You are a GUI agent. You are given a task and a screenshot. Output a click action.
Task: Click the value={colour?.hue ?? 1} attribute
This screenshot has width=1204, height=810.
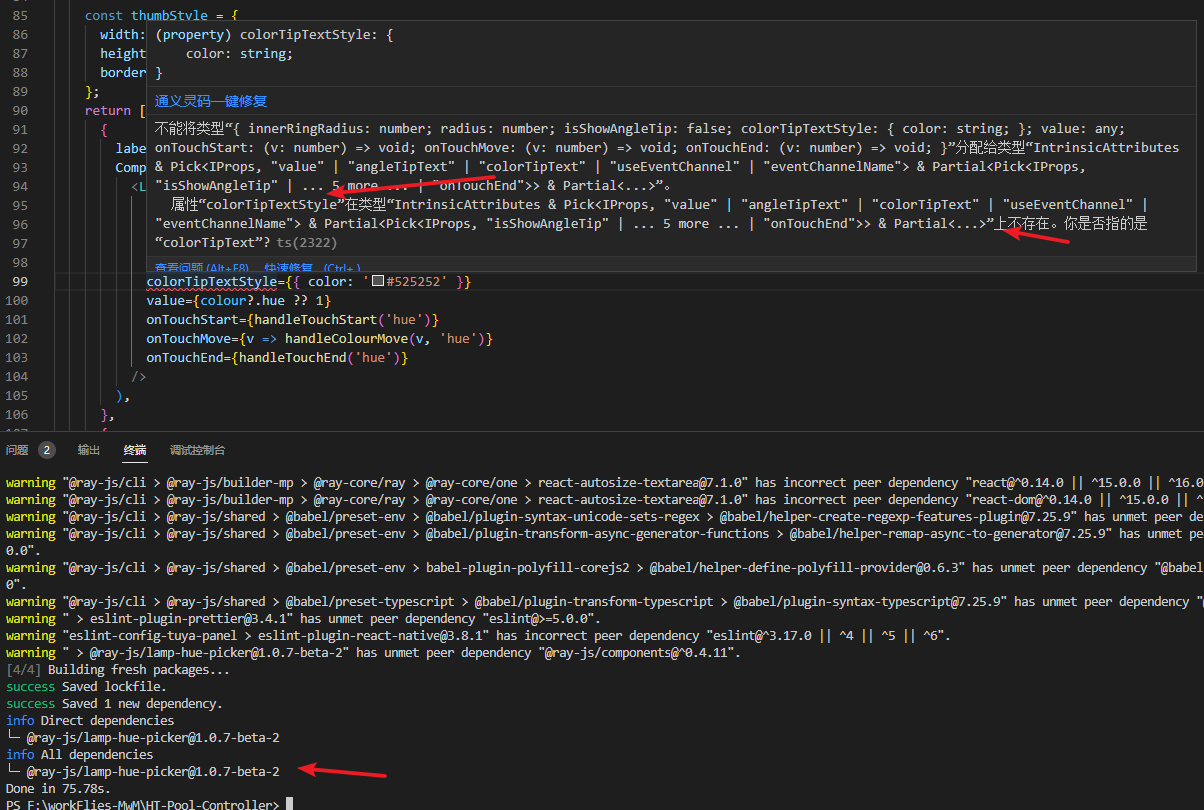238,301
